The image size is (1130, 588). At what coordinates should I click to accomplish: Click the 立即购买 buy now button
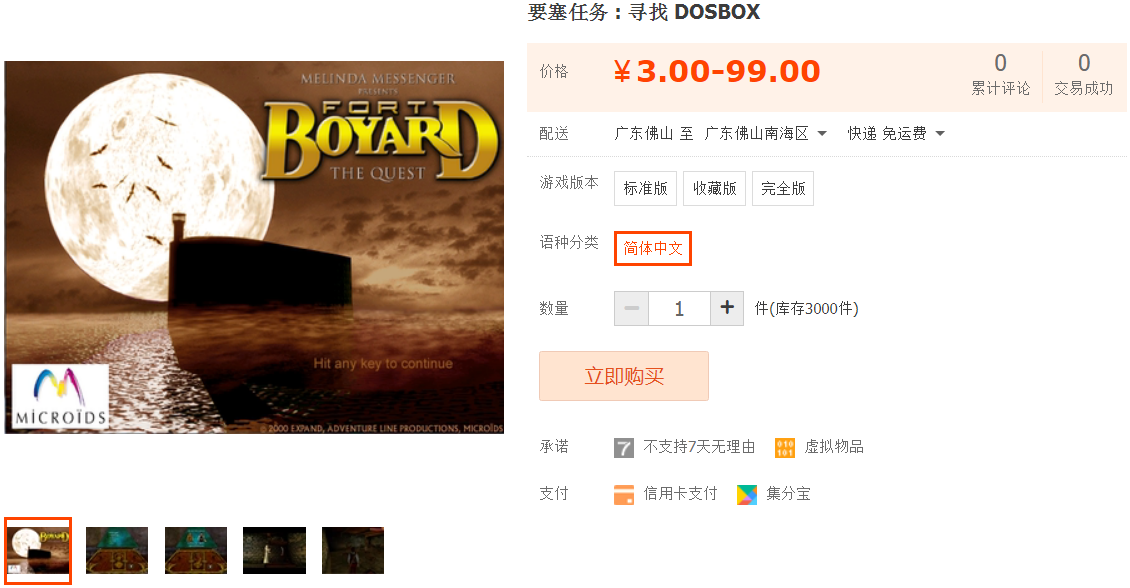pos(624,376)
